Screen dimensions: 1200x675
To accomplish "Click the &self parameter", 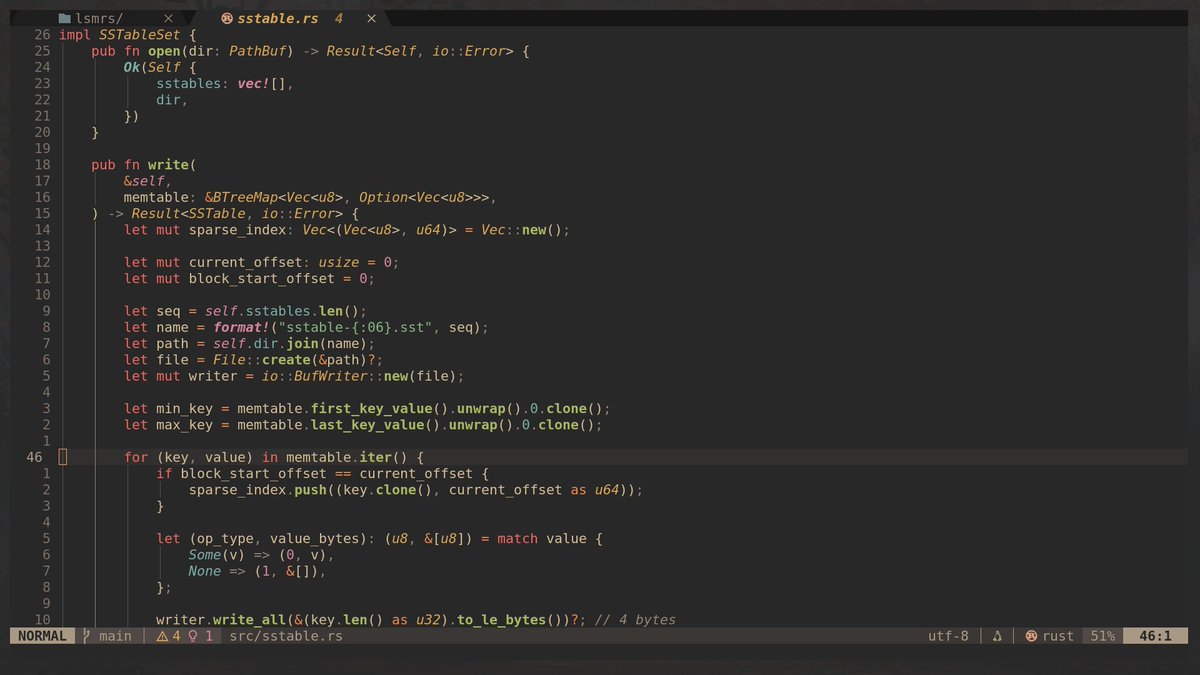I will (x=144, y=181).
